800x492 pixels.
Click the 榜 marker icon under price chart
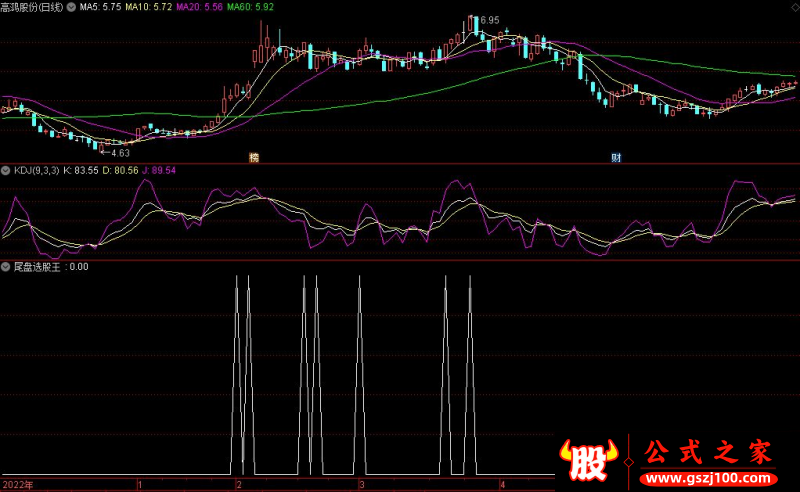click(x=254, y=158)
